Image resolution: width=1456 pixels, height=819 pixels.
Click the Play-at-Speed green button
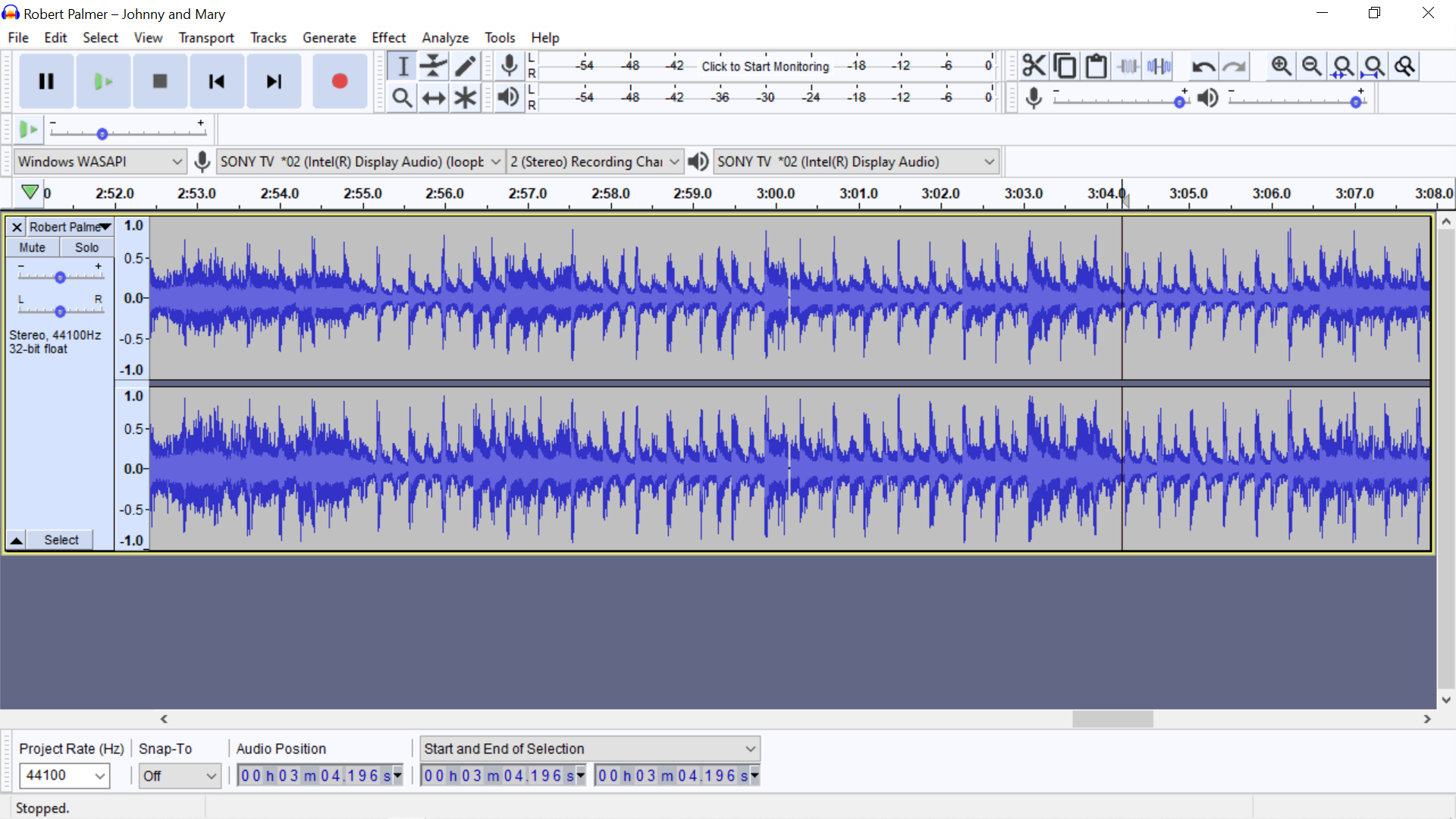tap(28, 130)
